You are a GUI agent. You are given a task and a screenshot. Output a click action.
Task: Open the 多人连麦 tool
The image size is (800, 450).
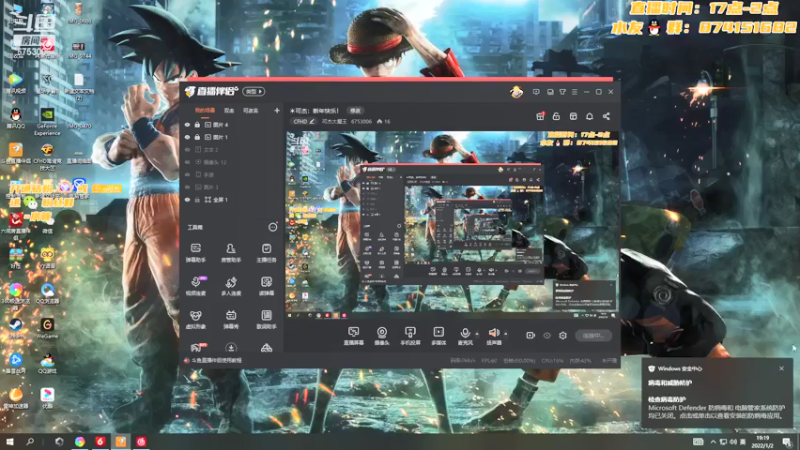point(231,286)
